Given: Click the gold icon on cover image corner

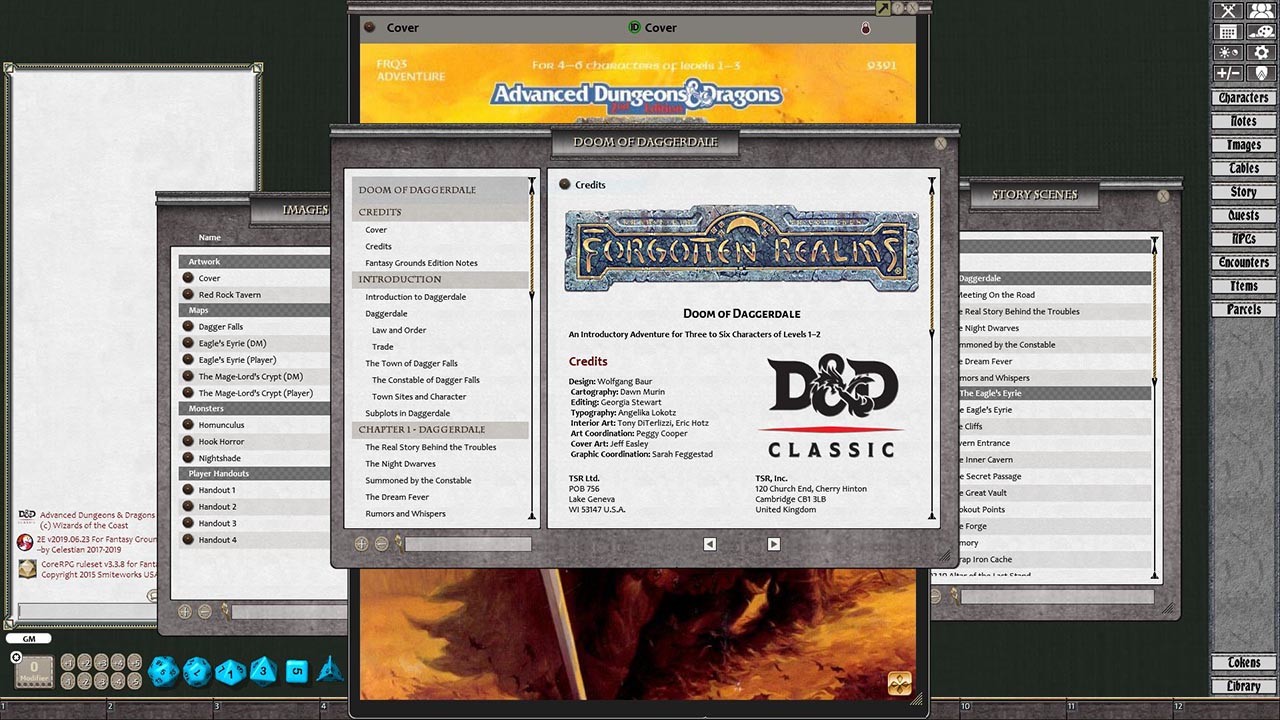Looking at the screenshot, I should coord(900,683).
